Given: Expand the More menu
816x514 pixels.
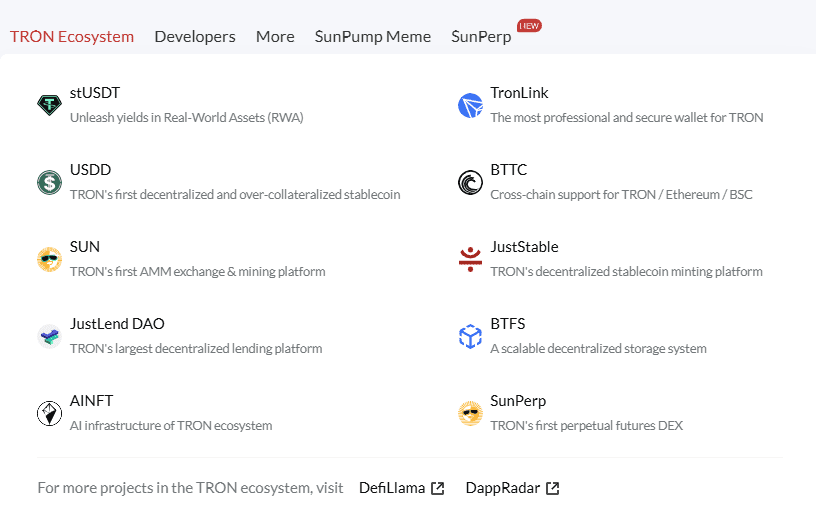Looking at the screenshot, I should click(x=275, y=36).
